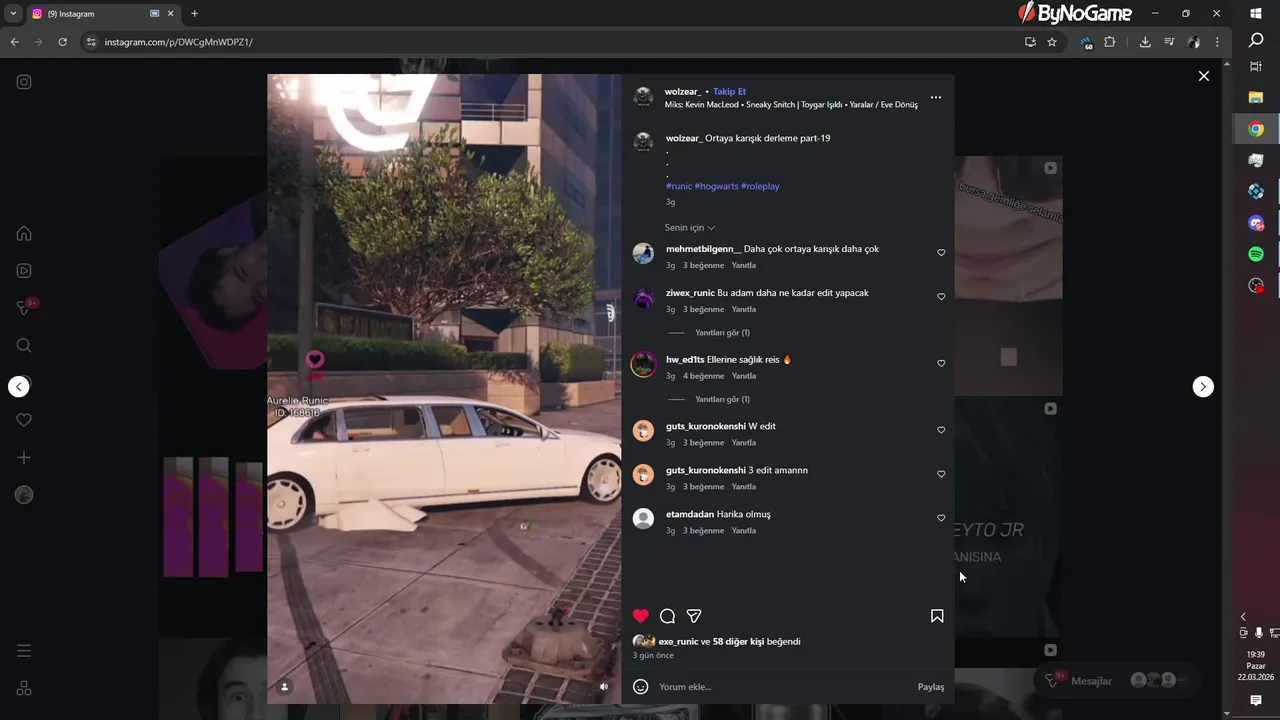Open direct messages icon in left sidebar

(24, 308)
